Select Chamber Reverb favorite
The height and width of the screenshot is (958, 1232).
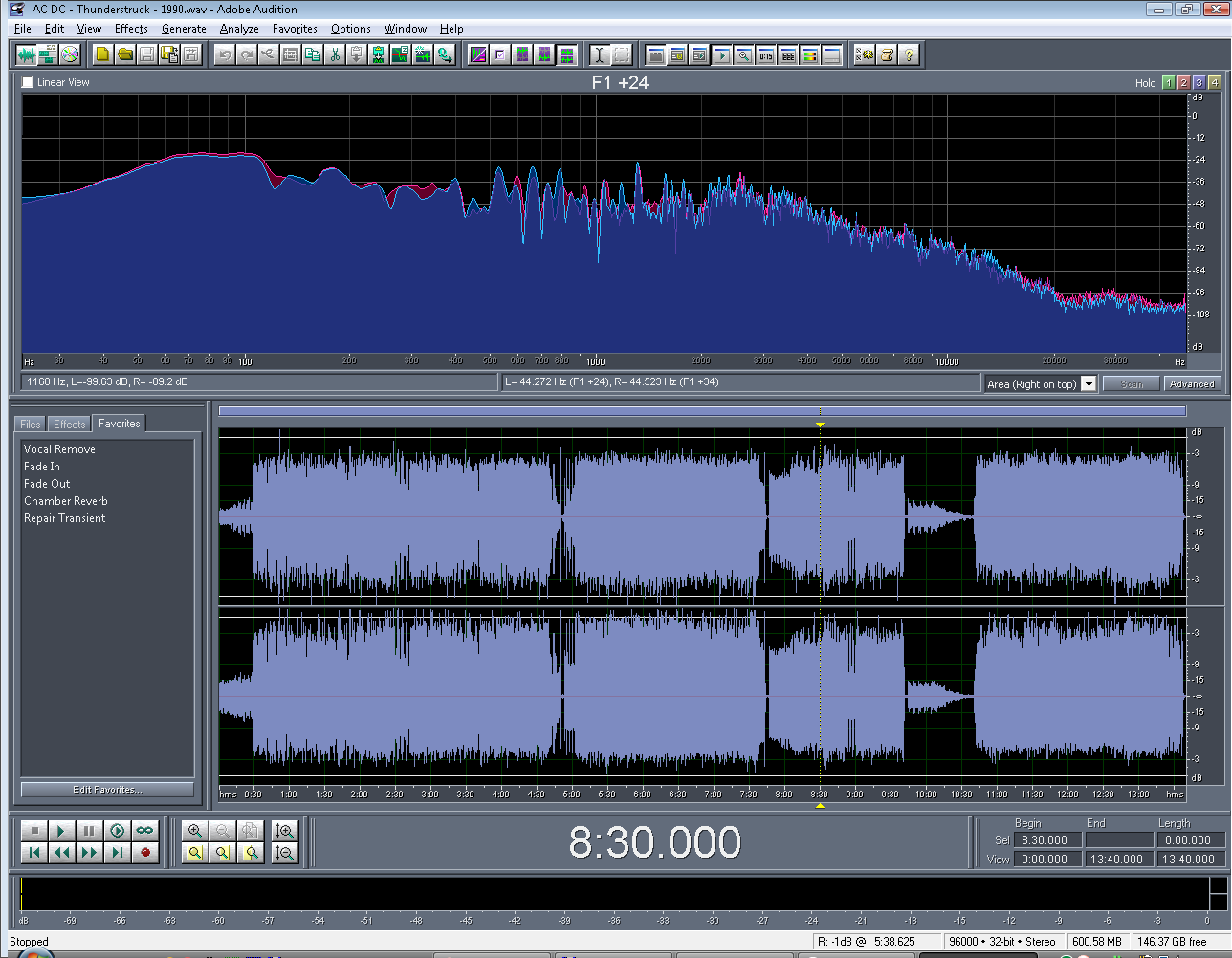point(66,501)
